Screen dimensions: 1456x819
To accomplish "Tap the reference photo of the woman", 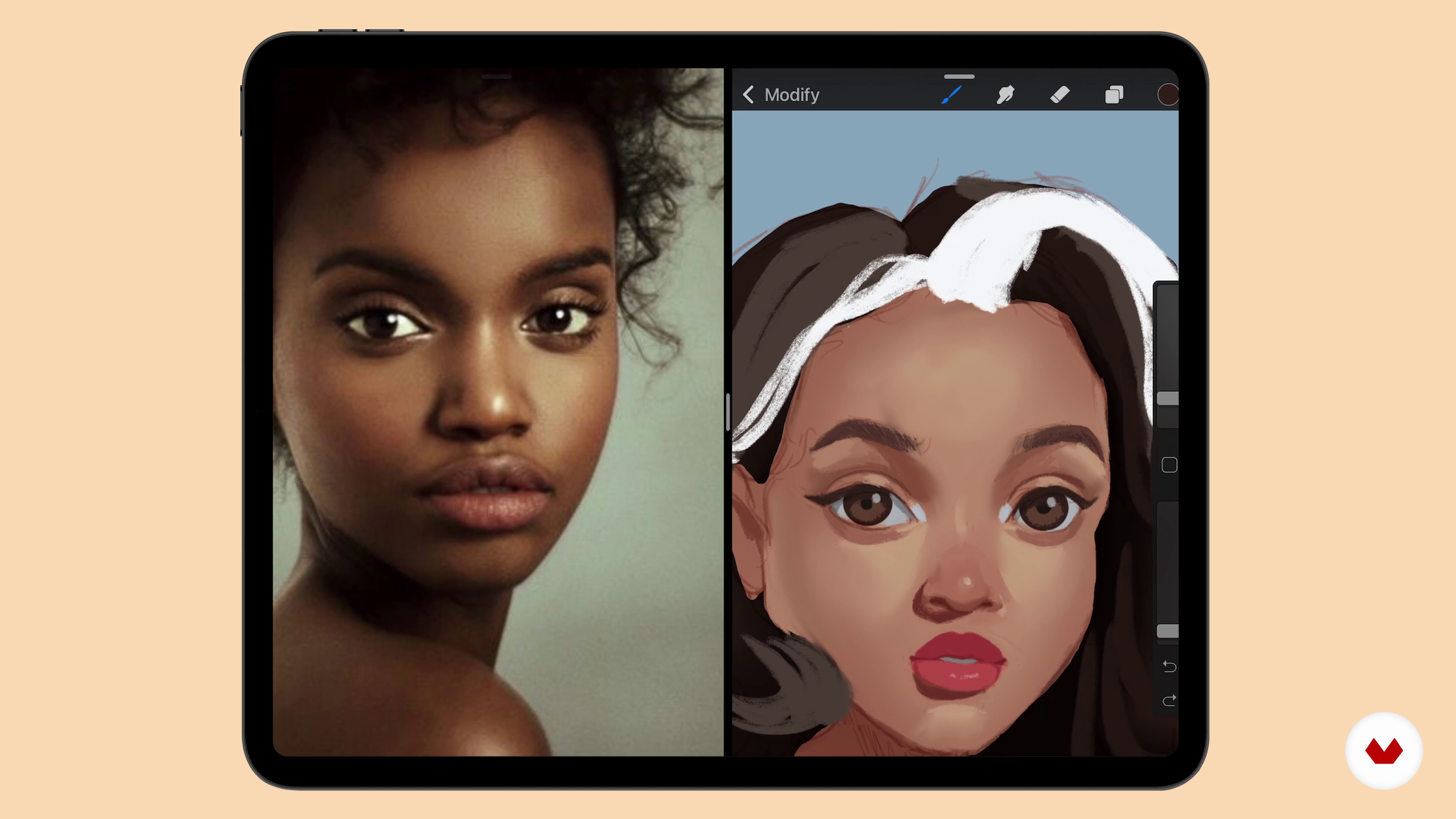I will pyautogui.click(x=498, y=412).
